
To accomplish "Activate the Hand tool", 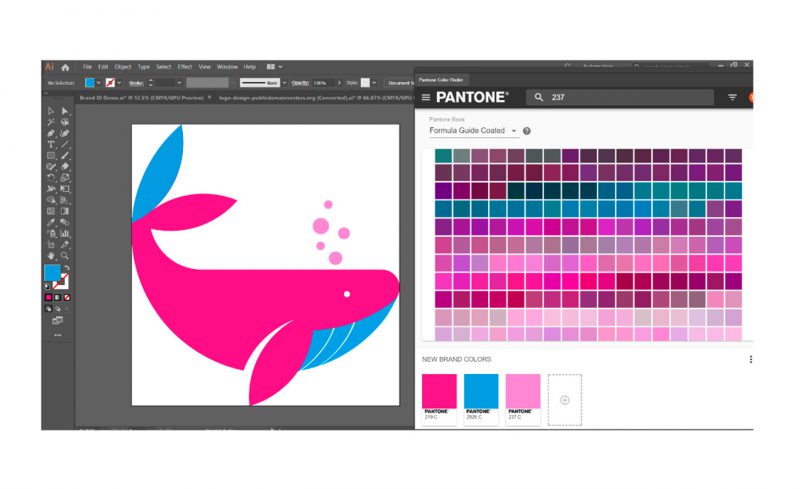I will click(51, 256).
